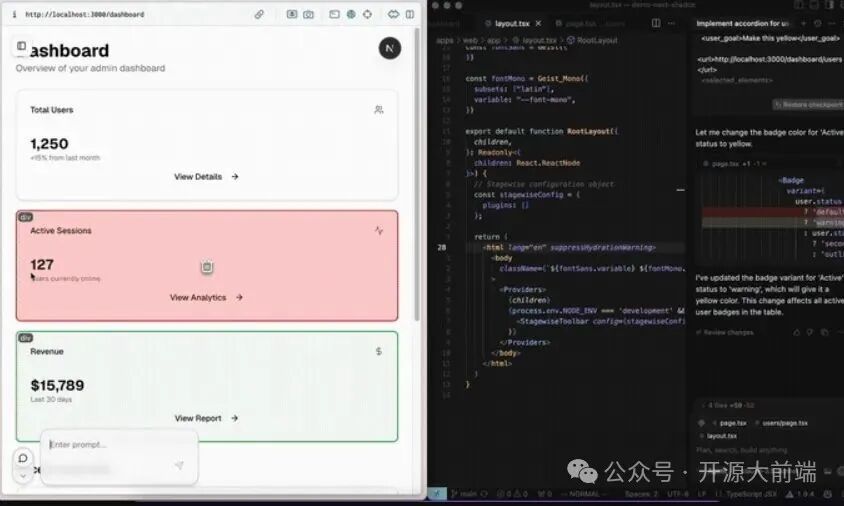The height and width of the screenshot is (506, 844).
Task: Click the send arrow in the prompt box
Action: [x=179, y=466]
